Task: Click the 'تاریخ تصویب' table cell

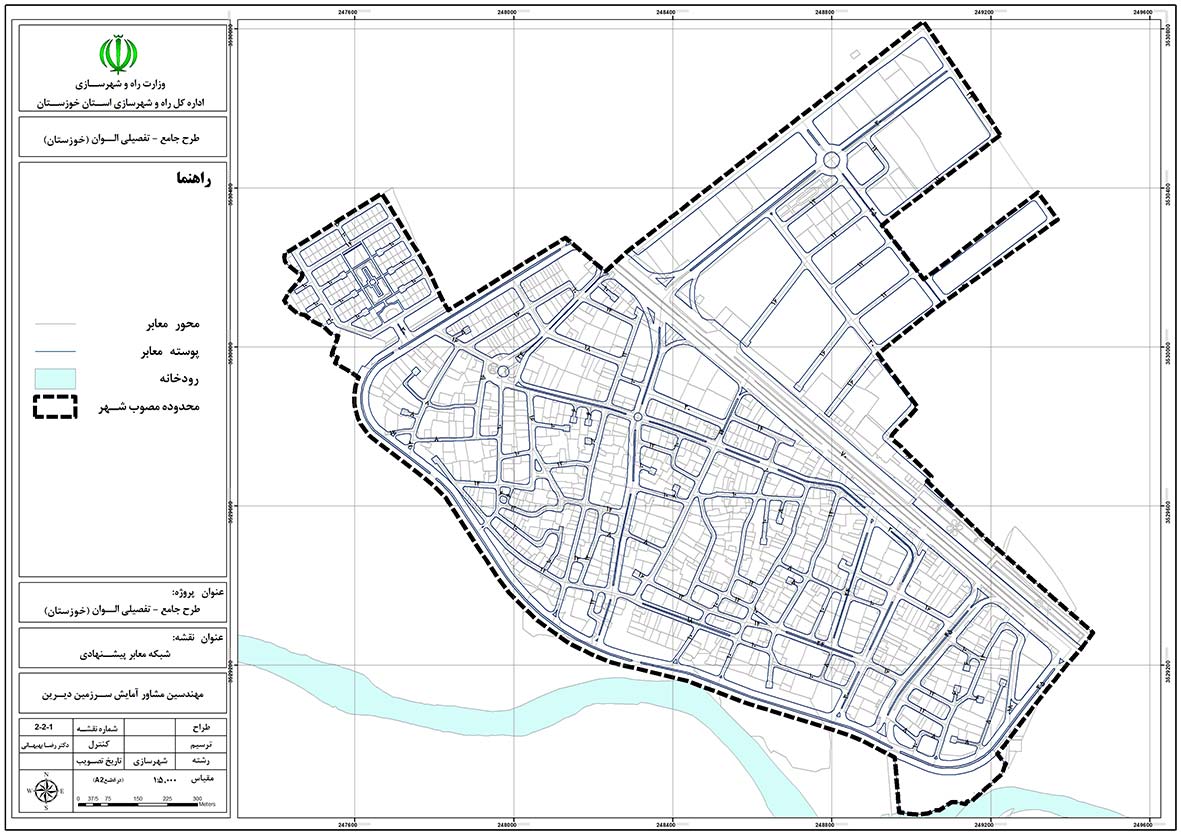Action: pyautogui.click(x=99, y=761)
